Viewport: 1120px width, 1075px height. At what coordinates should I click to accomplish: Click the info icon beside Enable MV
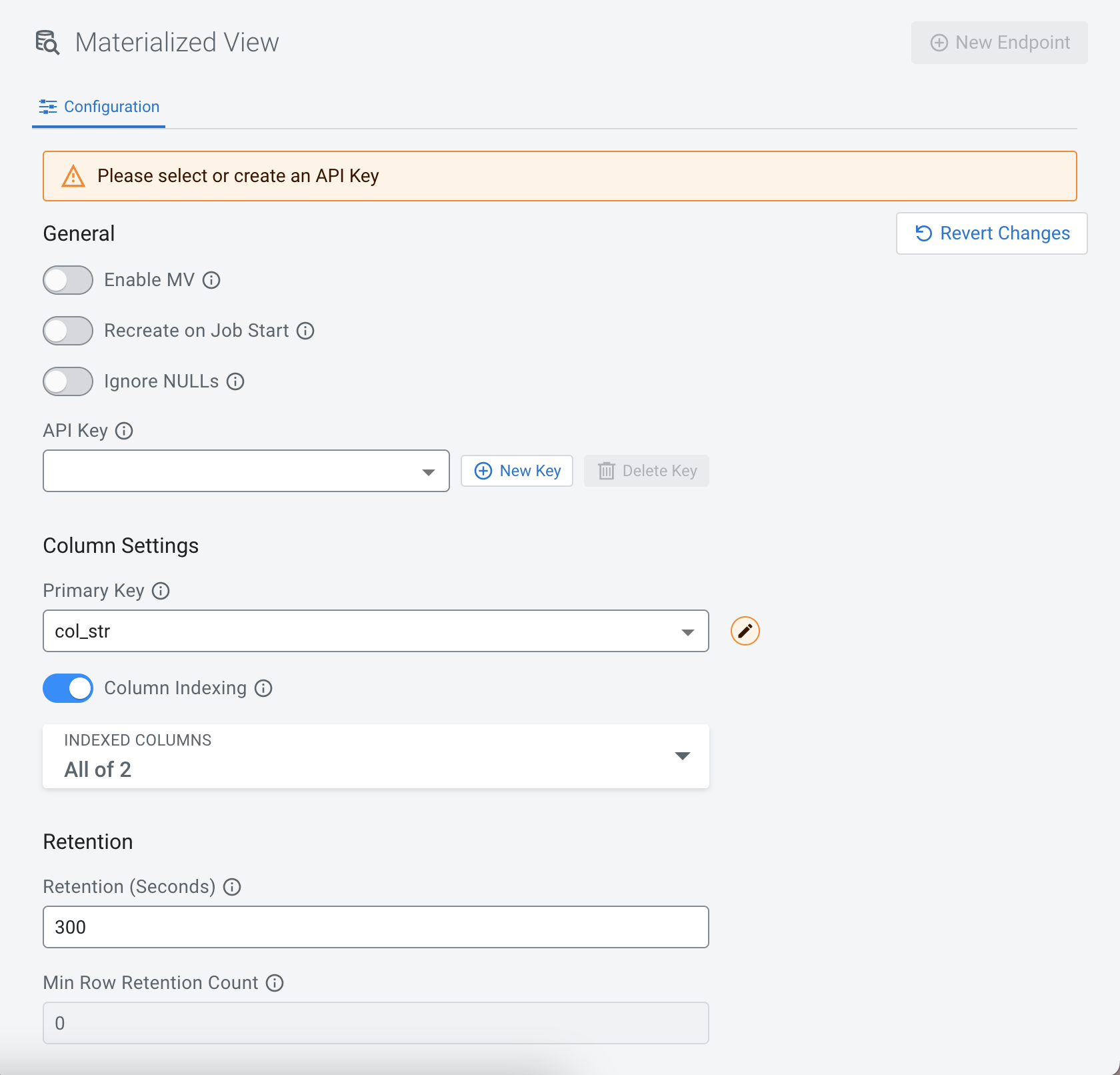pyautogui.click(x=211, y=280)
